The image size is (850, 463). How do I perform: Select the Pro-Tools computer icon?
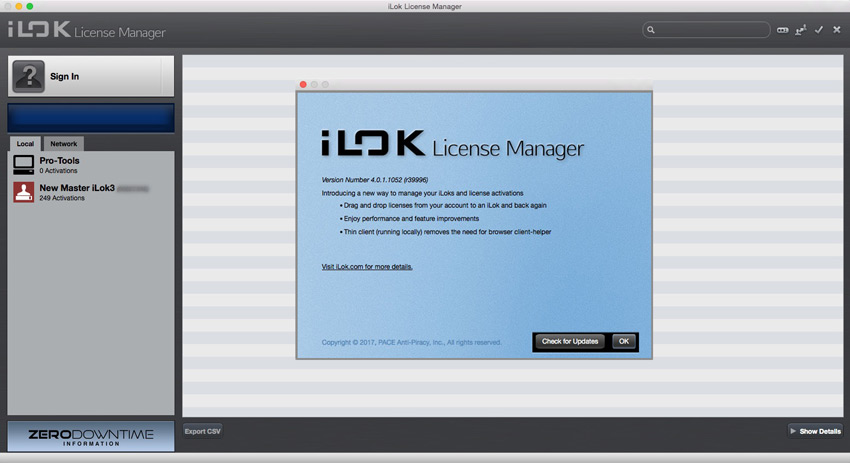click(x=23, y=165)
